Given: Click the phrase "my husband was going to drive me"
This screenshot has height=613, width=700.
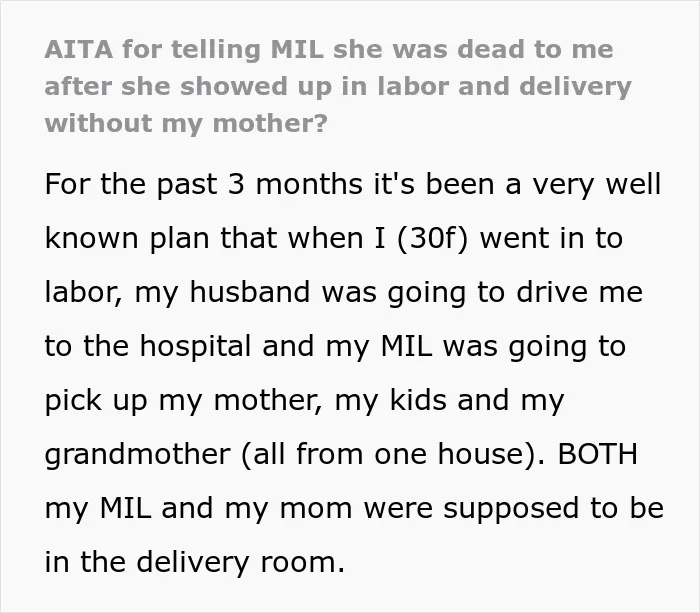Looking at the screenshot, I should coord(389,292).
